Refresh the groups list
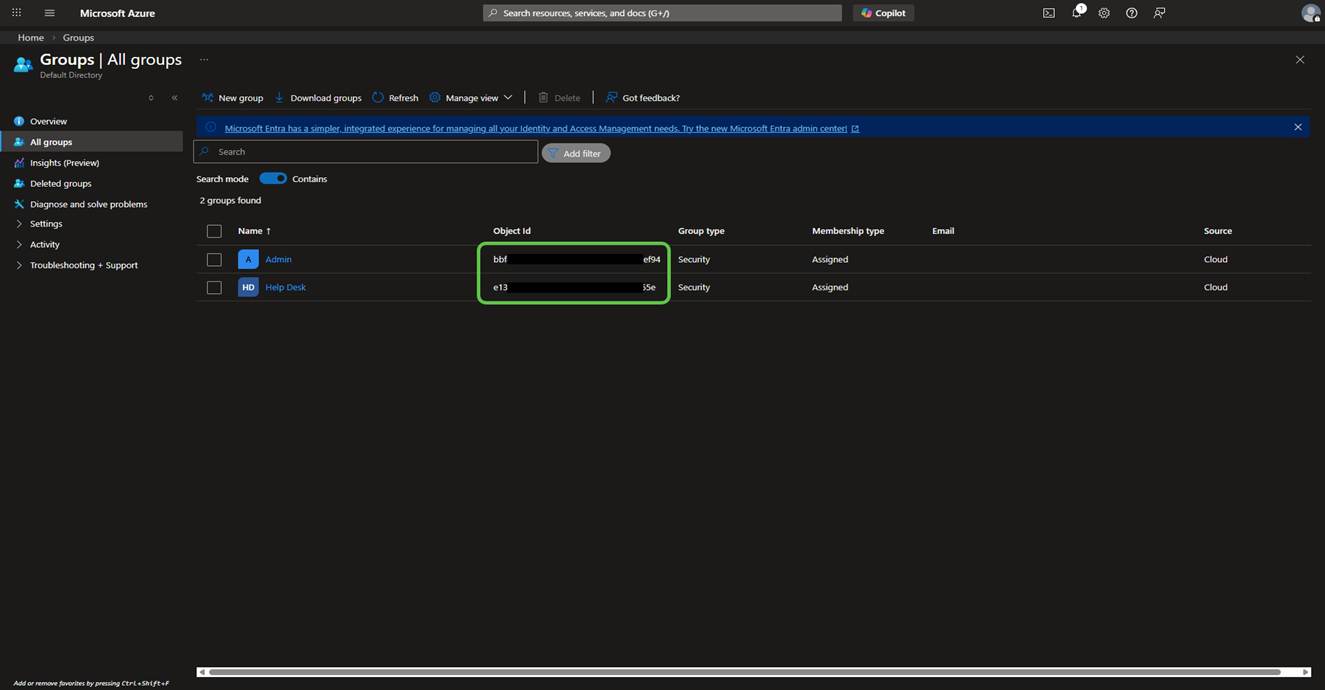The width and height of the screenshot is (1325, 690). 395,98
